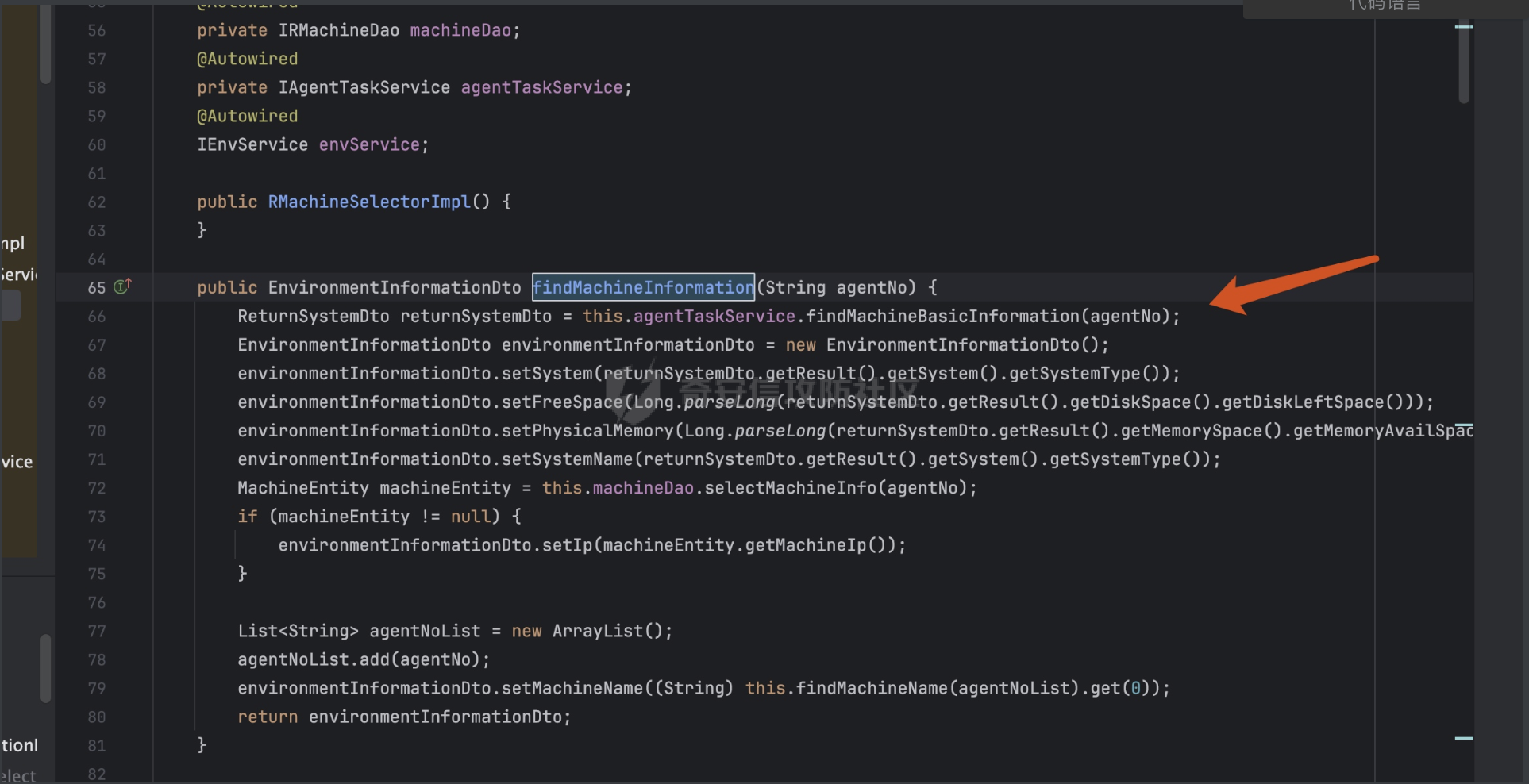Click line number 73 in the gutter
1529x784 pixels.
97,517
